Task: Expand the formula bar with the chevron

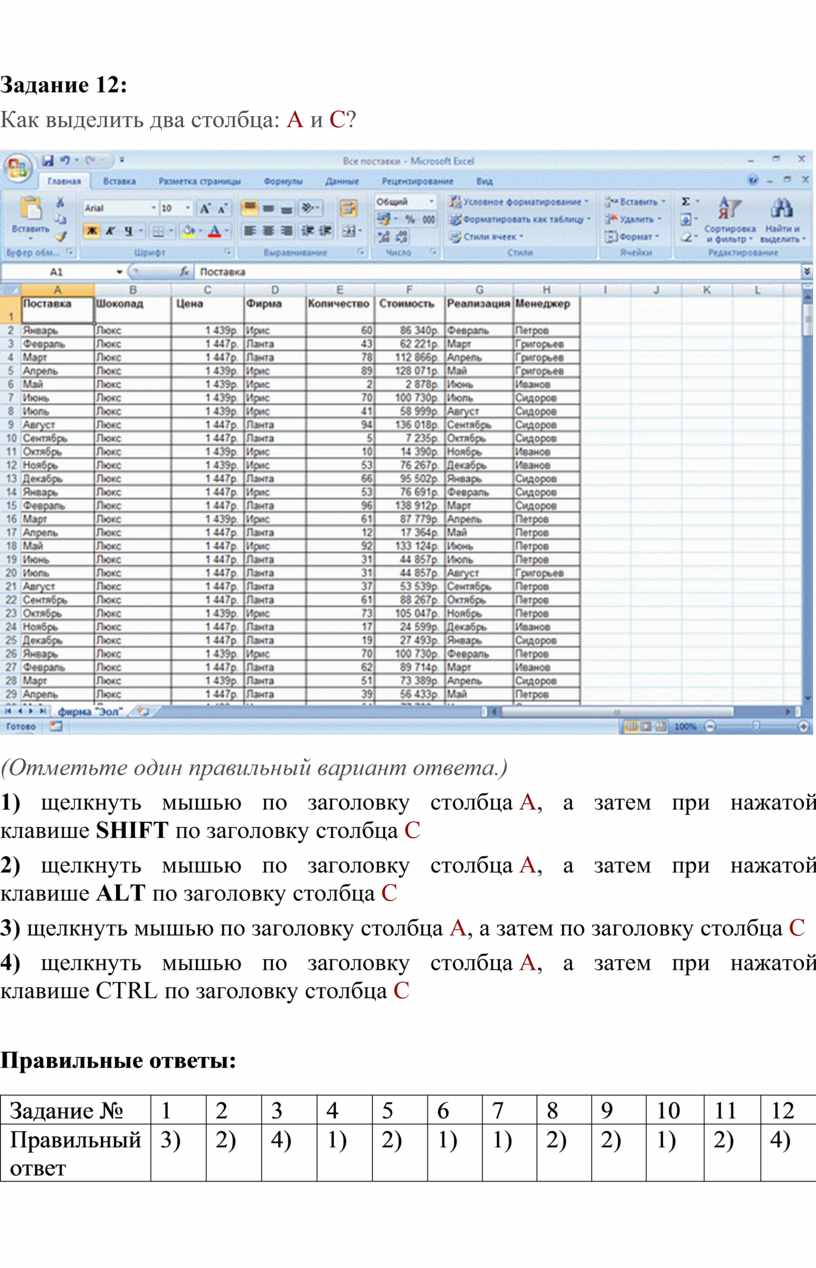Action: [807, 271]
